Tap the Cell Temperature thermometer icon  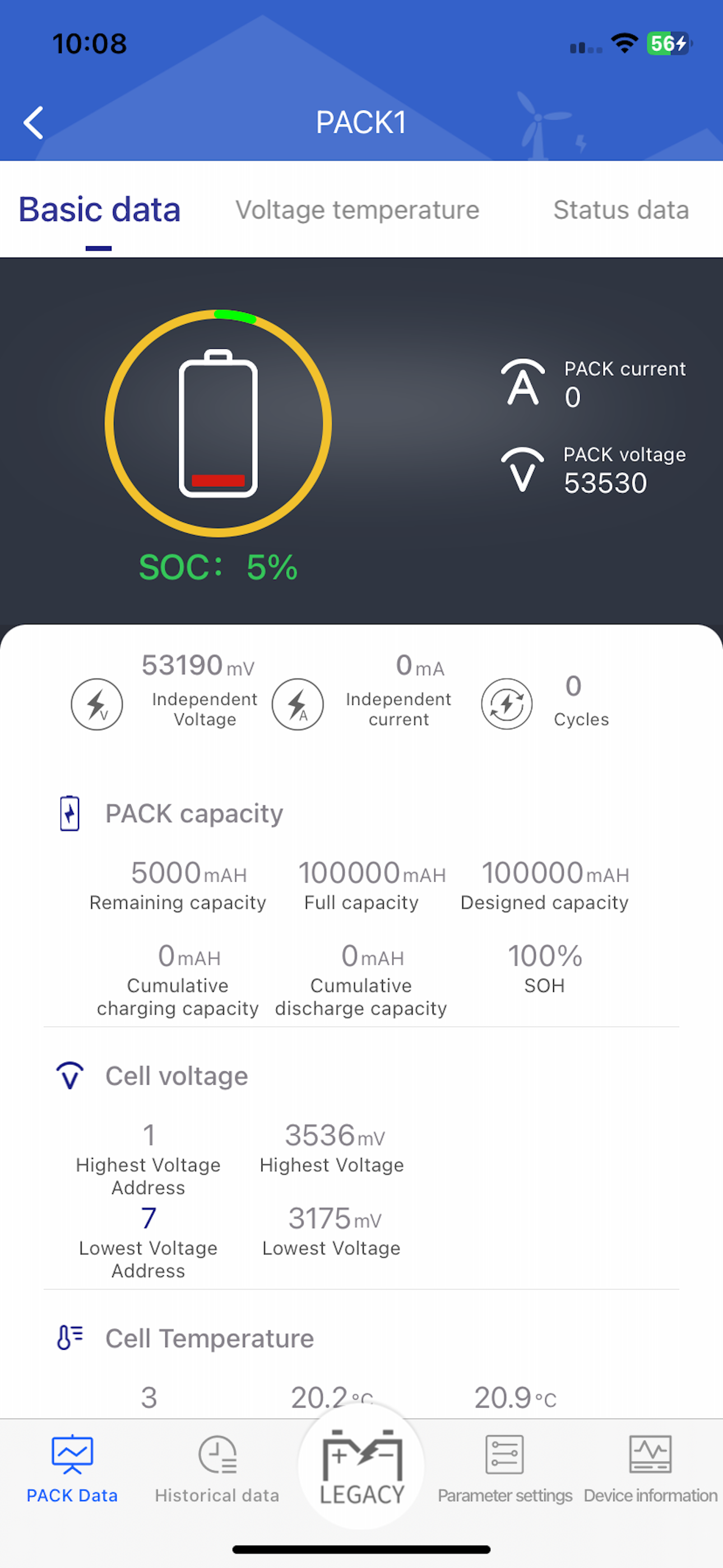[70, 1338]
